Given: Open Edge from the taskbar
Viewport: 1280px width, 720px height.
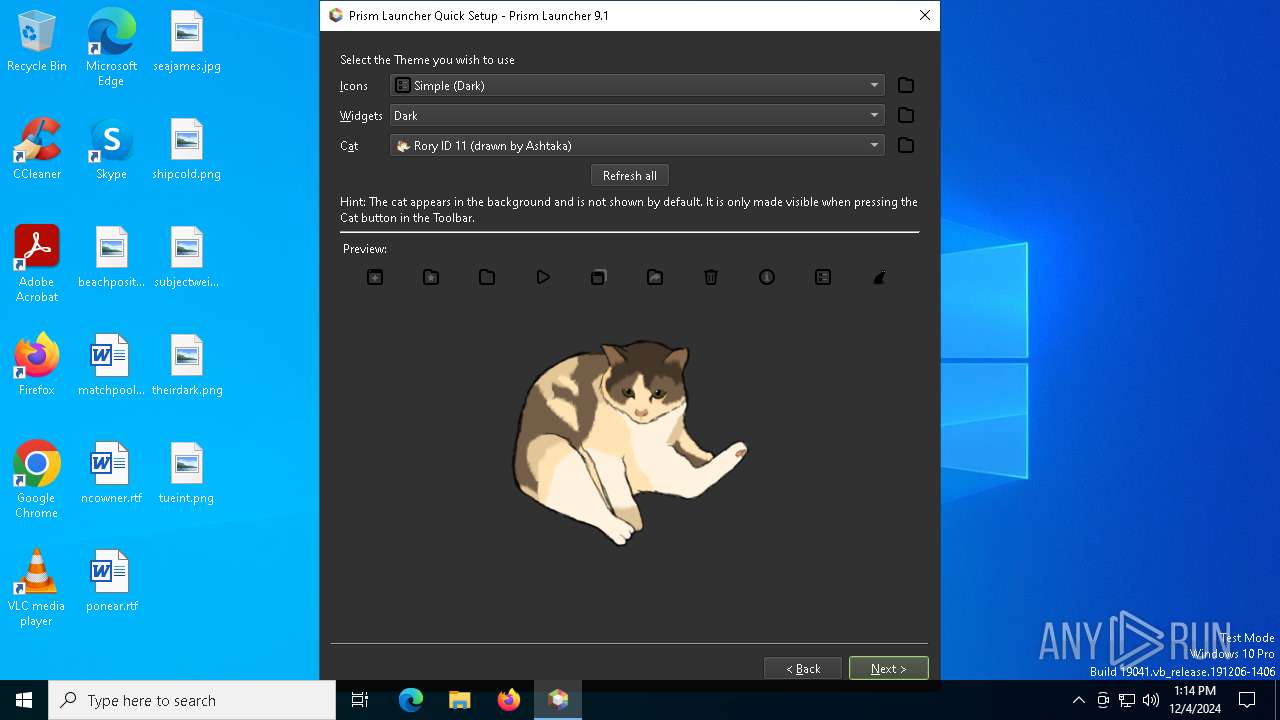Looking at the screenshot, I should 411,700.
